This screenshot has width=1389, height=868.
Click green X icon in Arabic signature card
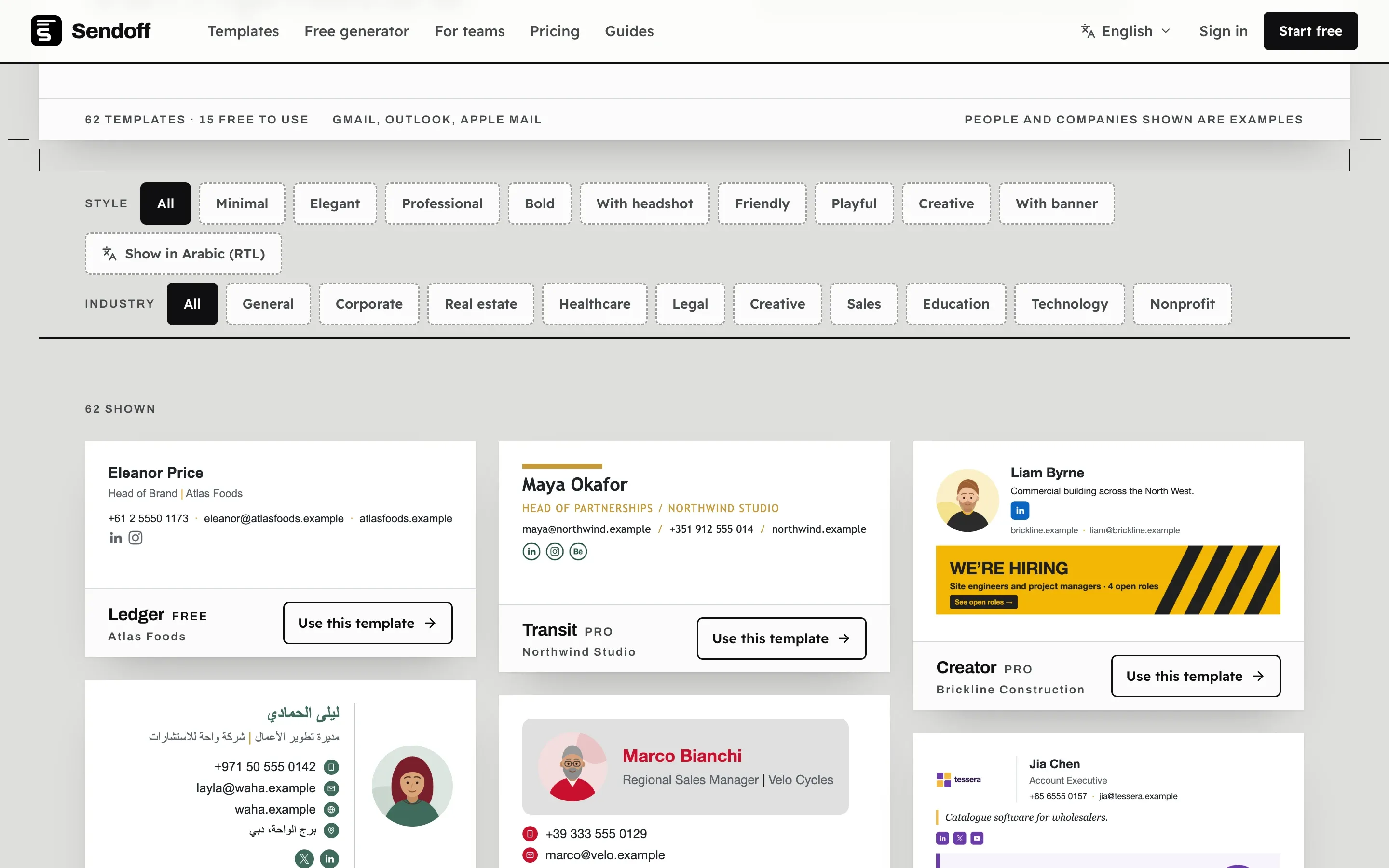[x=304, y=858]
